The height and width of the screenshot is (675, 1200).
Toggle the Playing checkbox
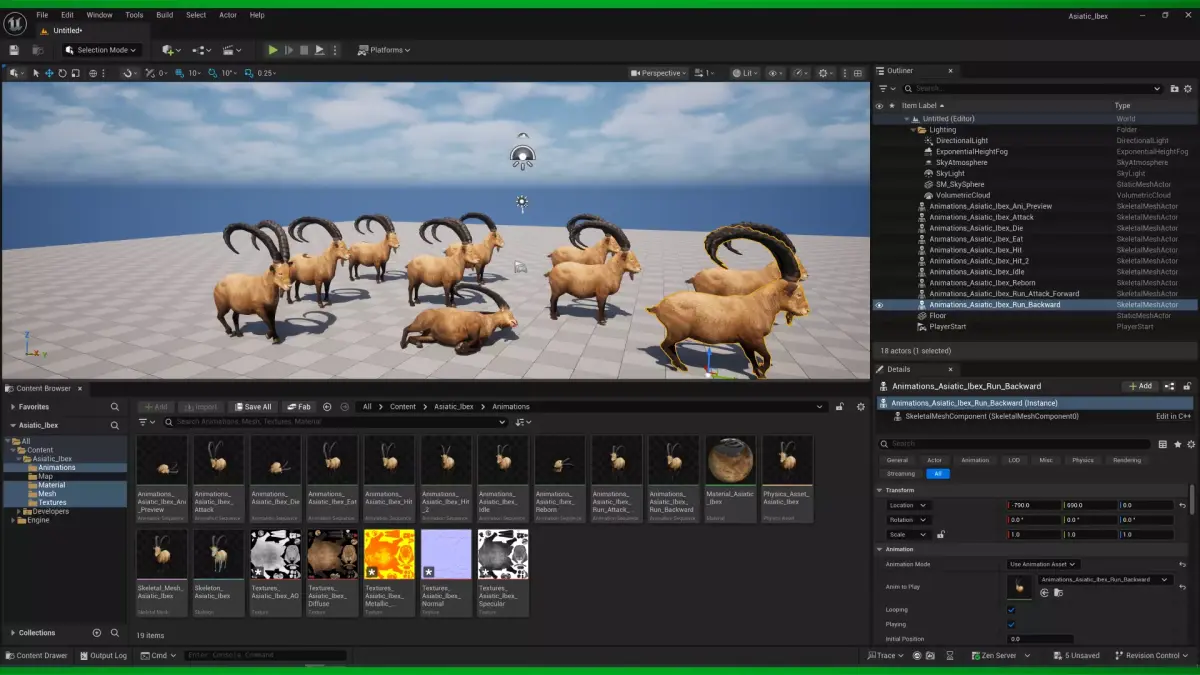[1011, 625]
